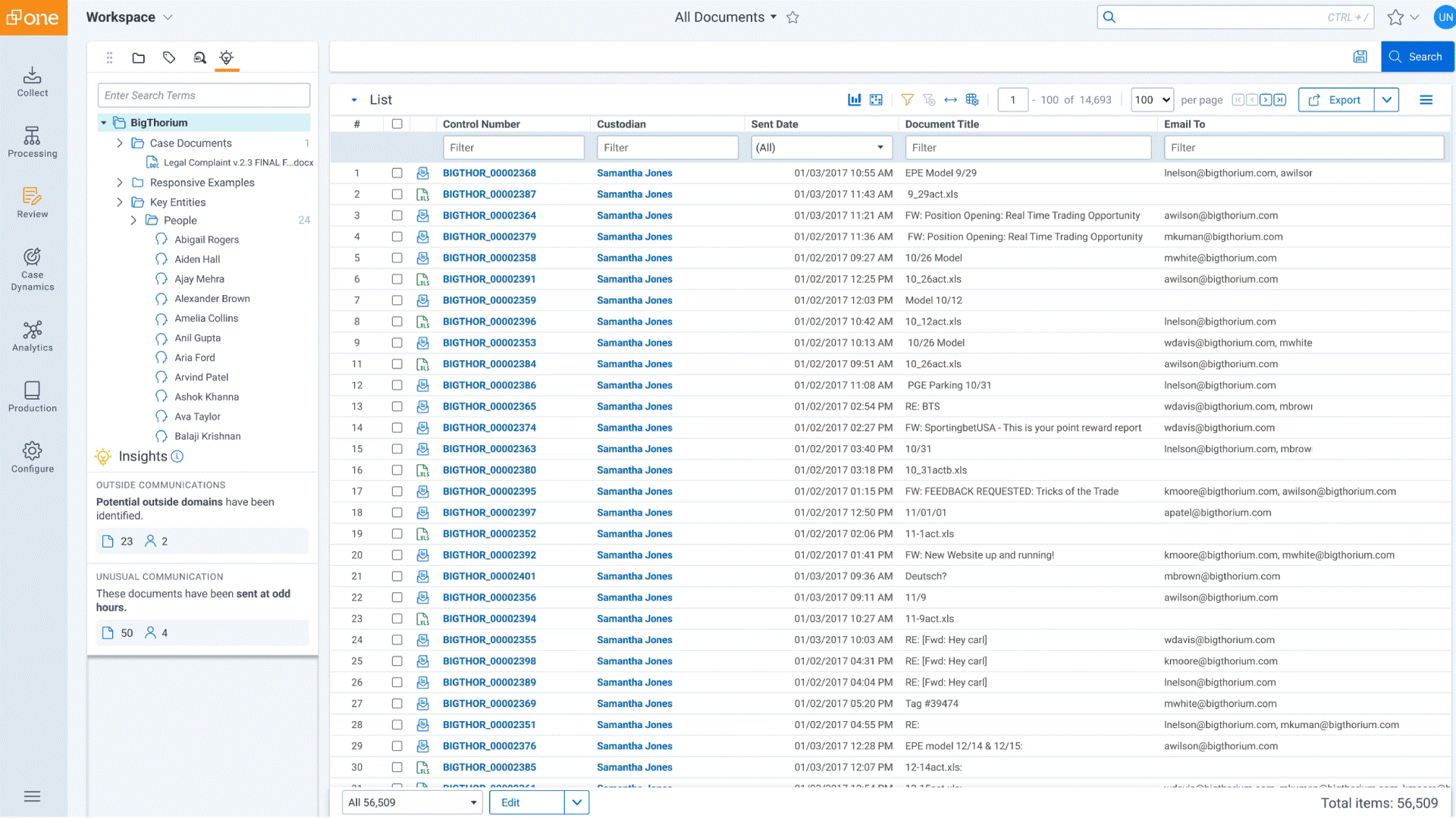The height and width of the screenshot is (819, 1456).
Task: Switch to the Insights lightbulb tab
Action: [226, 58]
